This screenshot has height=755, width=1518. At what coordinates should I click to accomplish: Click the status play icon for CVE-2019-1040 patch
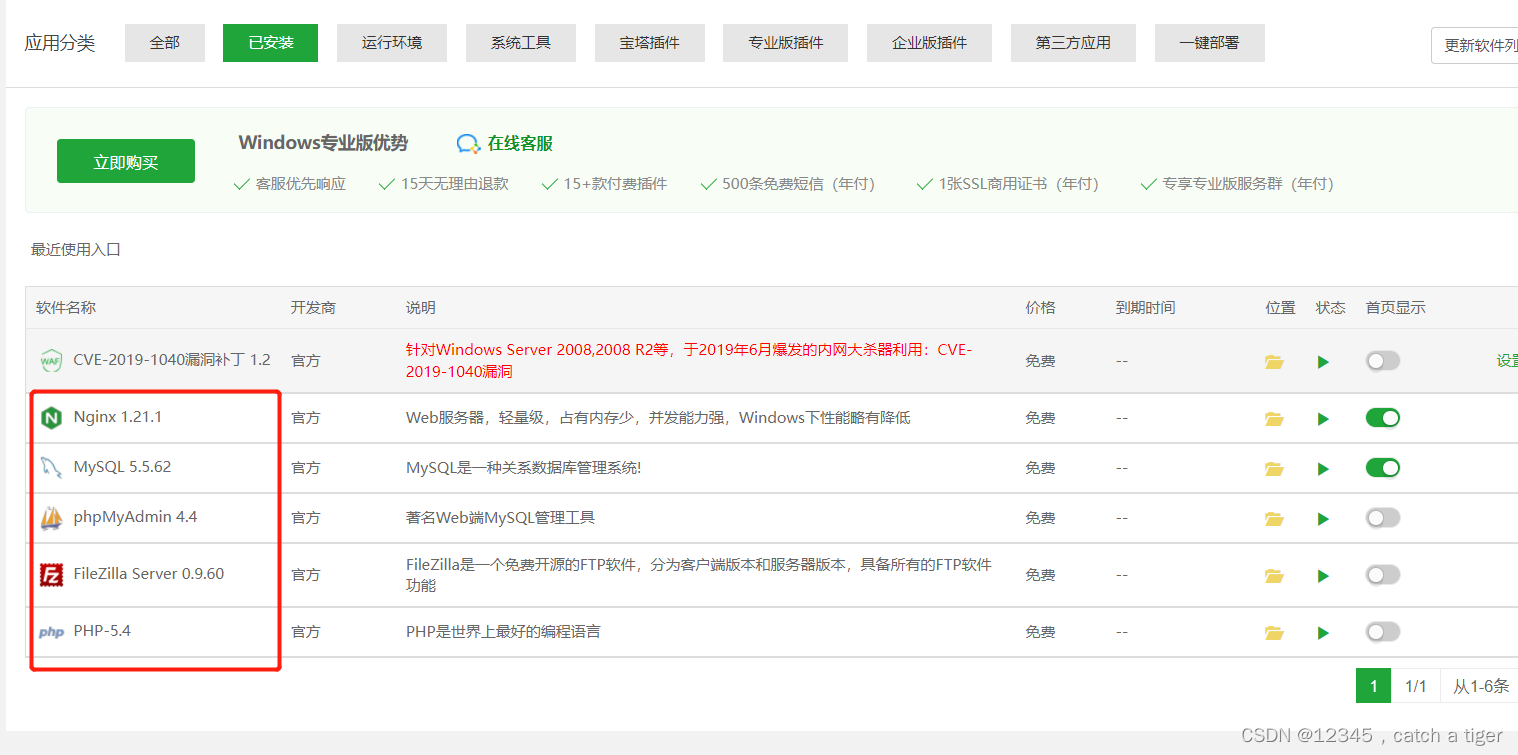[1324, 362]
